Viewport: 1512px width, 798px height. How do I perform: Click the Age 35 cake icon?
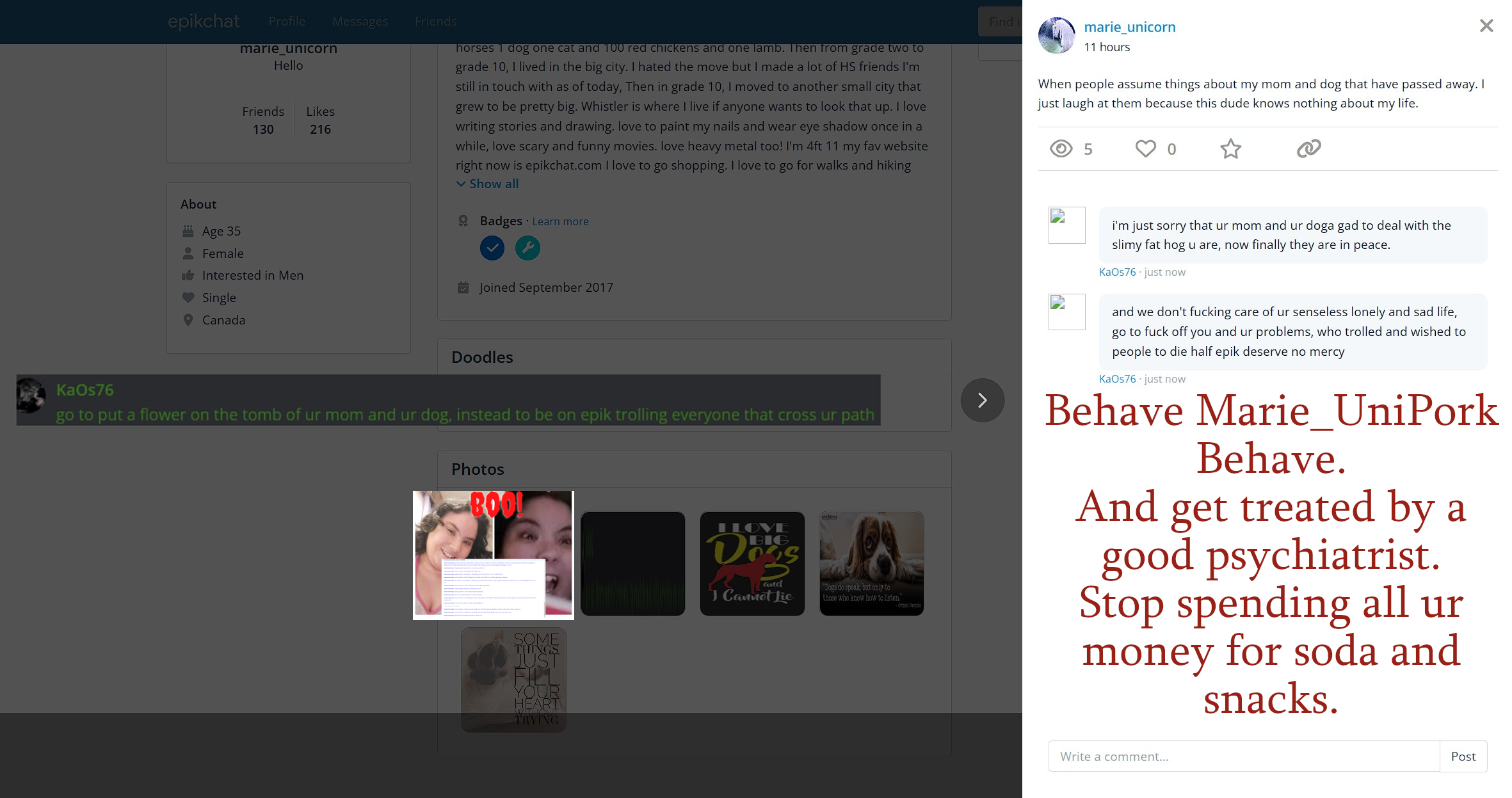(188, 230)
